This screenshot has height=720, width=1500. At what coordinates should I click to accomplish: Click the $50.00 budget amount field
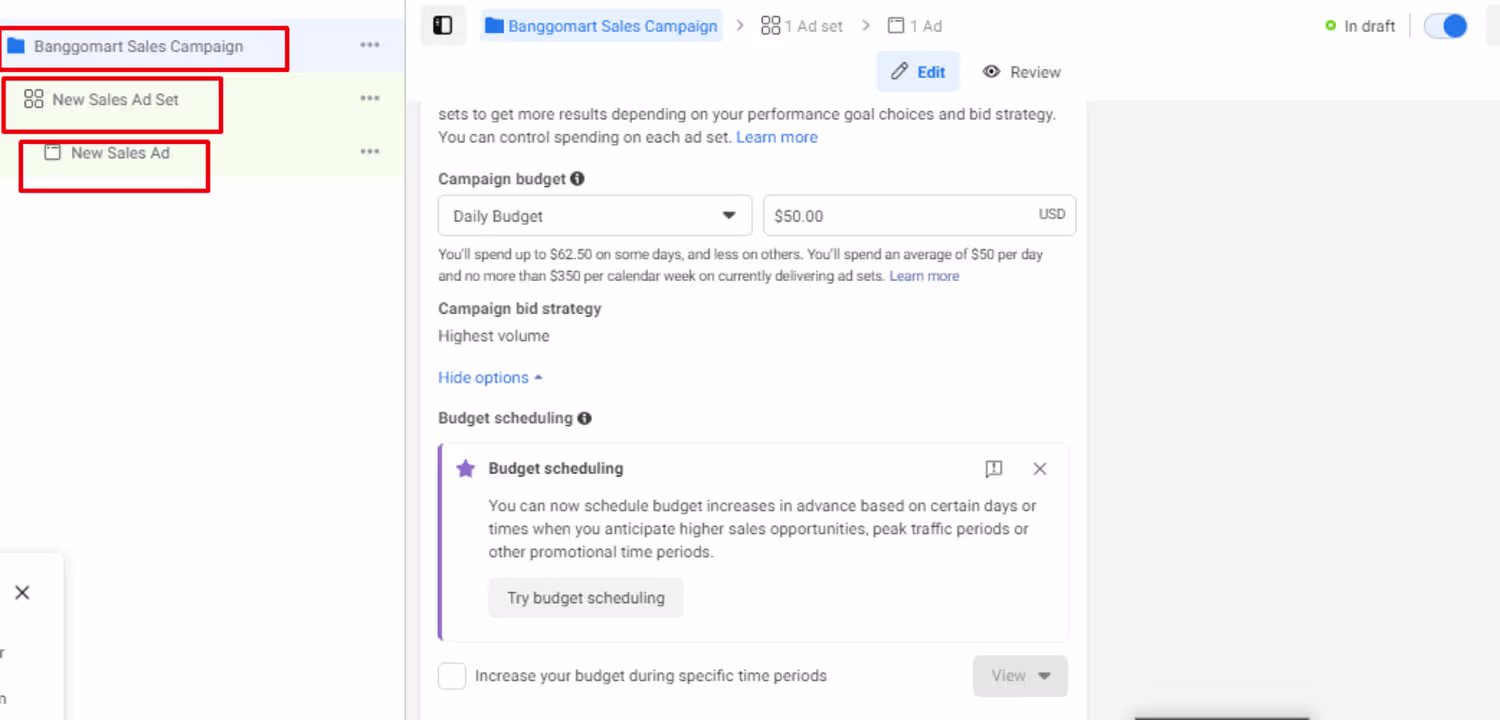coord(900,216)
